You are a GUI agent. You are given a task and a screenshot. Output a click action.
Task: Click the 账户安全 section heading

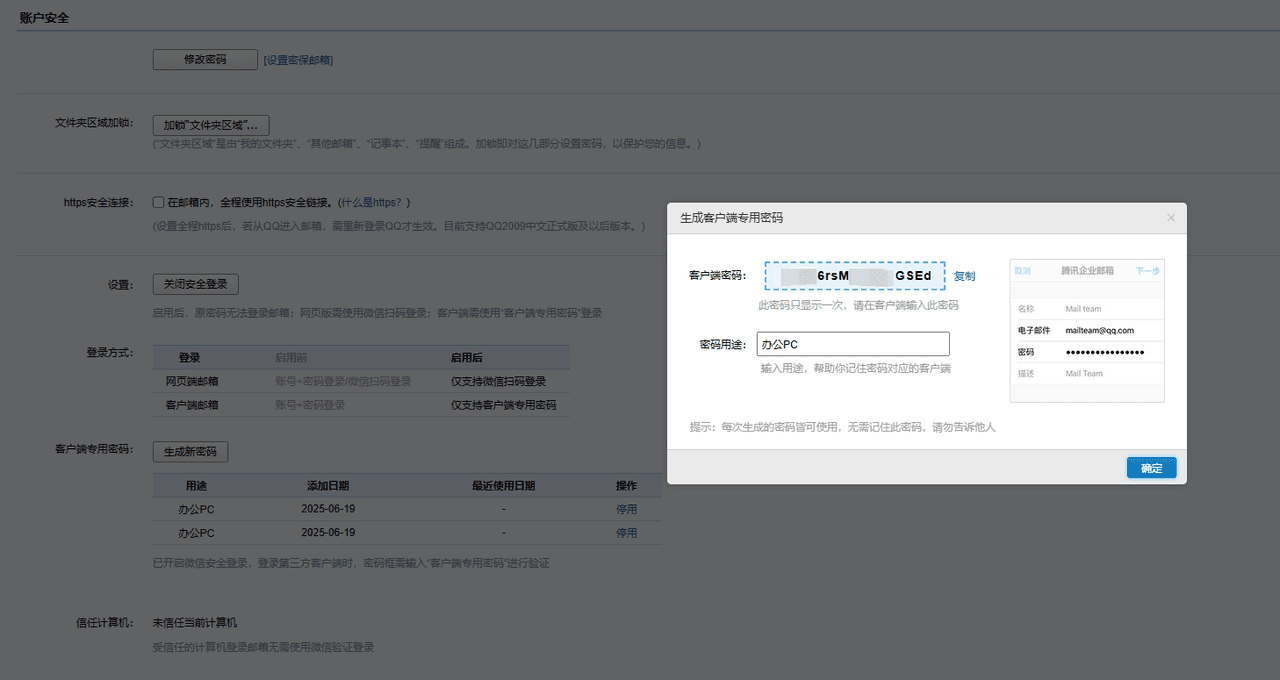[44, 18]
